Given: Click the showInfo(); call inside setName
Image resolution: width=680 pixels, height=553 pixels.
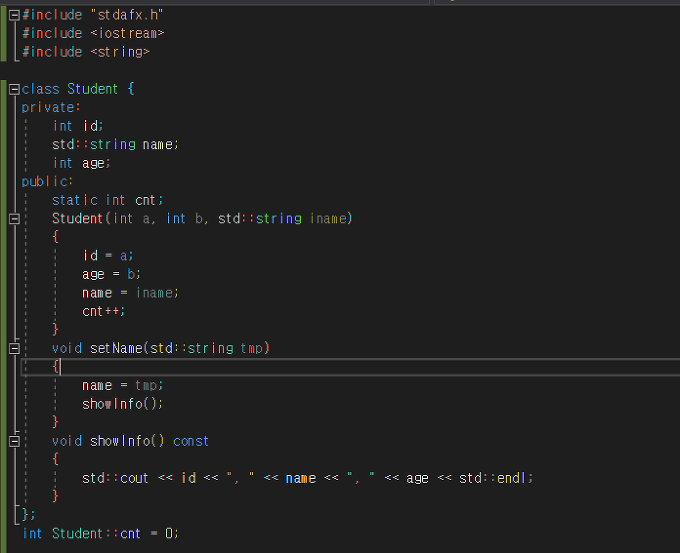Looking at the screenshot, I should click(x=123, y=404).
